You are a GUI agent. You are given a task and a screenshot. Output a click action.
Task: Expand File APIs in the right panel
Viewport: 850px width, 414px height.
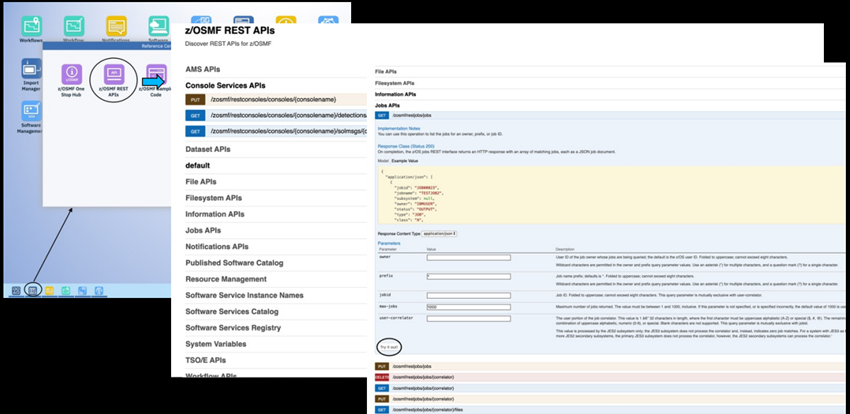tap(386, 72)
